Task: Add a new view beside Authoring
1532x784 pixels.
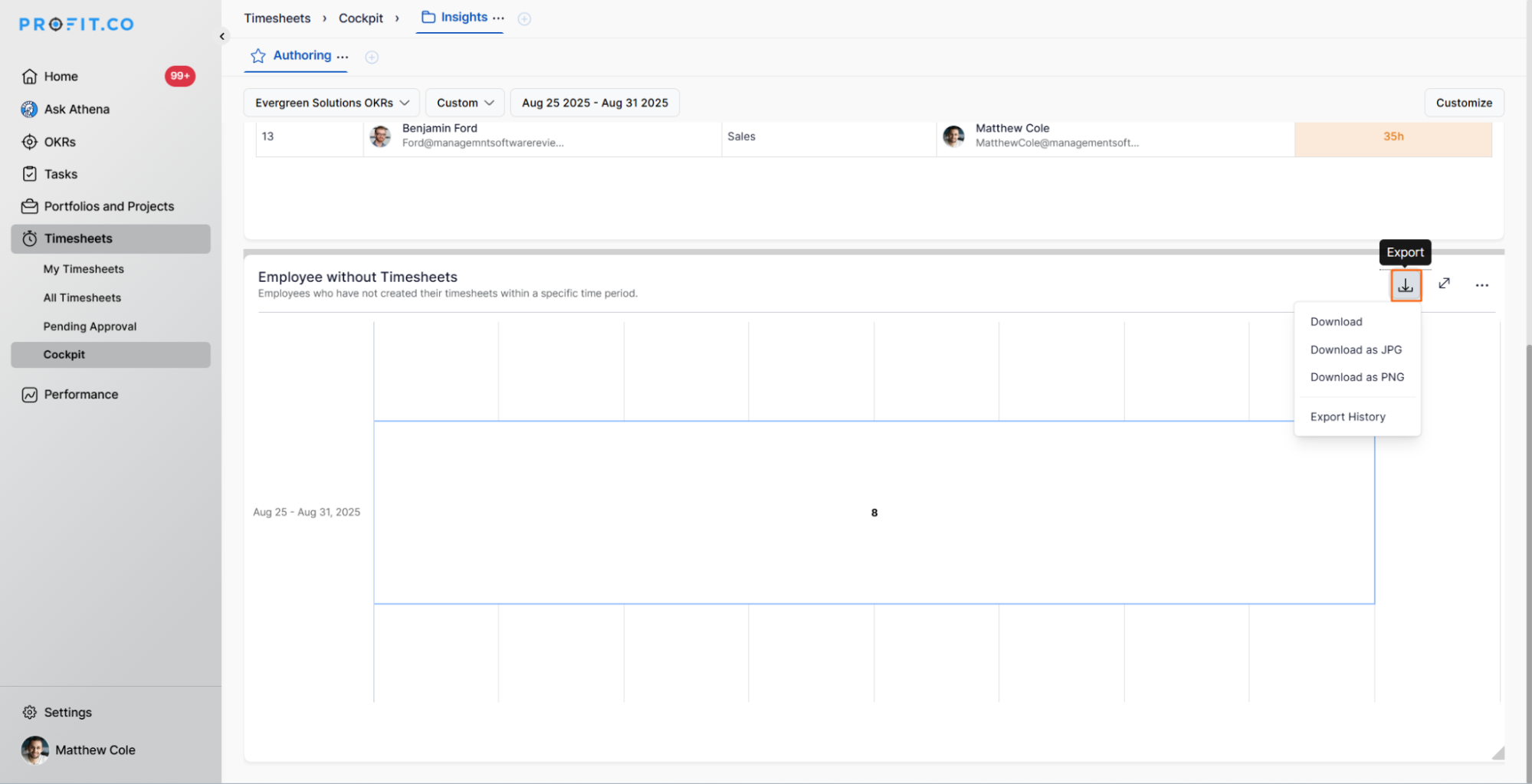Action: pos(372,57)
